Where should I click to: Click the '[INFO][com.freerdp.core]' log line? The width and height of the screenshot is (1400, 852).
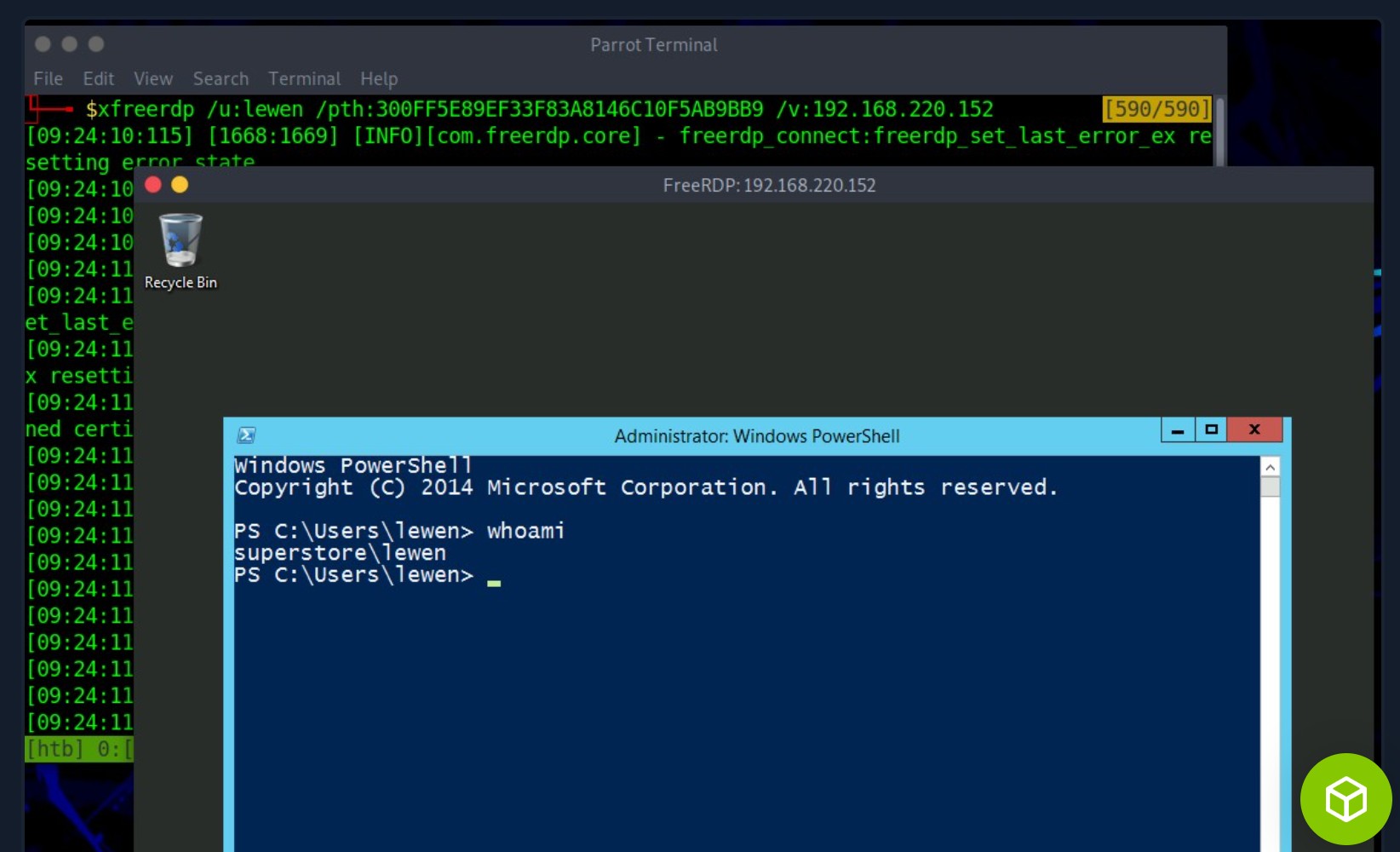618,135
